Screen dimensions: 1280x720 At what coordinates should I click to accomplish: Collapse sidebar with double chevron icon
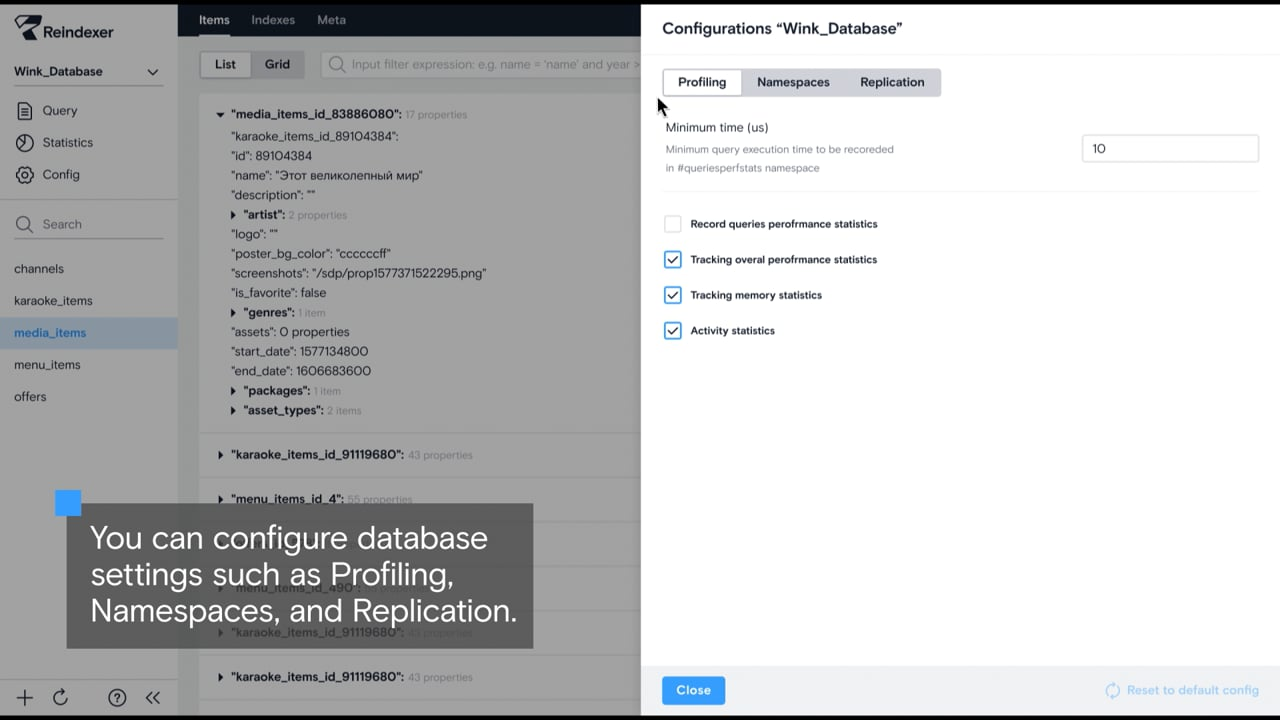(x=153, y=698)
